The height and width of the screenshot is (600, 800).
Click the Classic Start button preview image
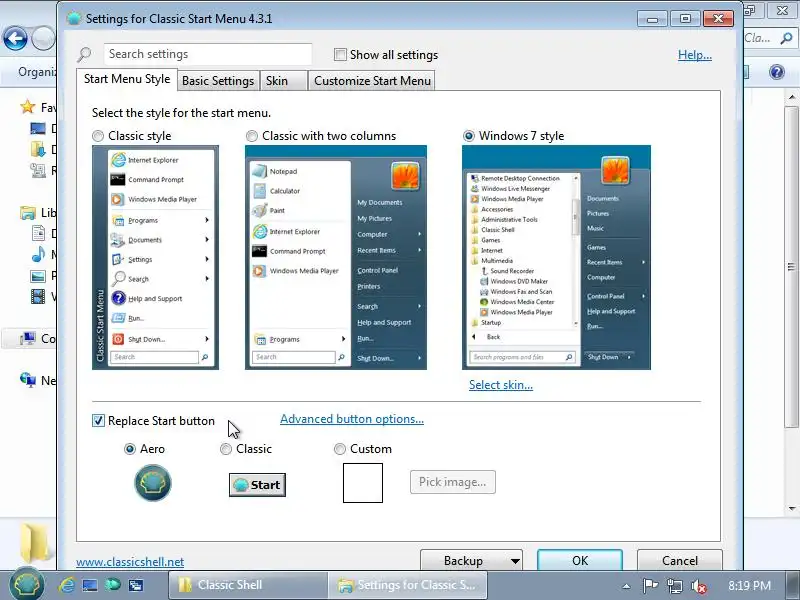coord(257,485)
